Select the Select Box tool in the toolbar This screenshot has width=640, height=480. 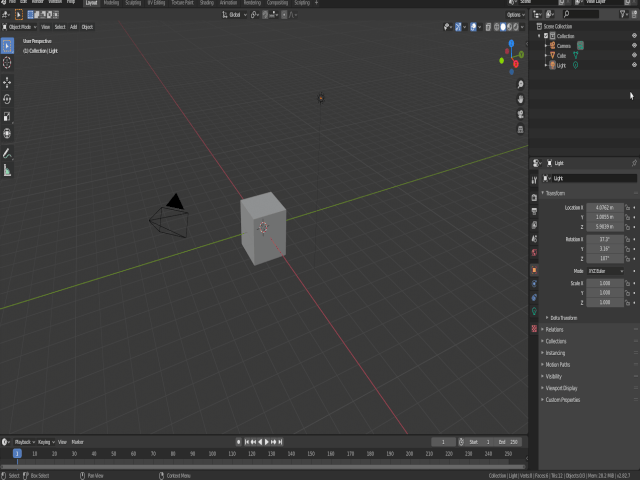click(x=7, y=46)
